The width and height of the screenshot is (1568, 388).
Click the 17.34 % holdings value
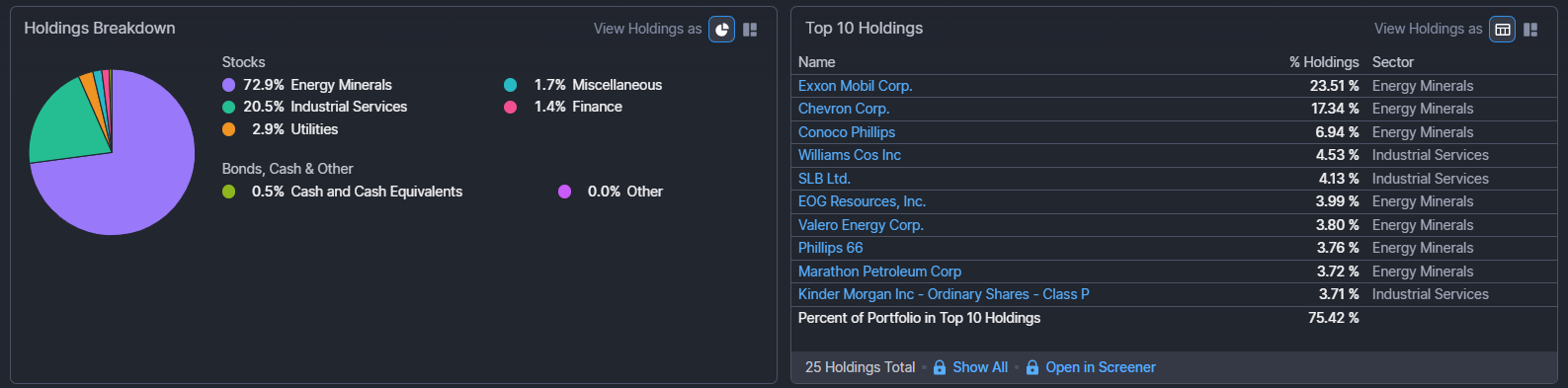(1335, 109)
